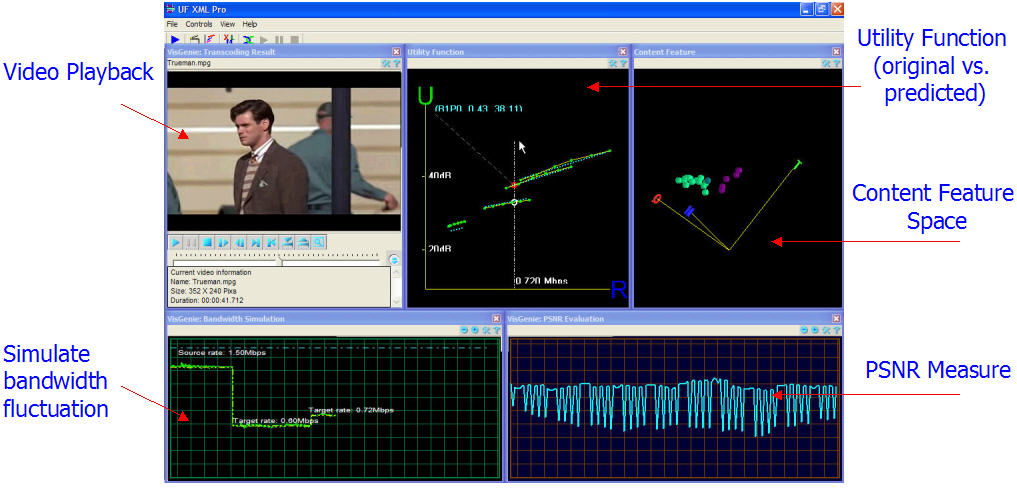Click the stop button in video player controls
Image resolution: width=1017 pixels, height=502 pixels.
[207, 242]
